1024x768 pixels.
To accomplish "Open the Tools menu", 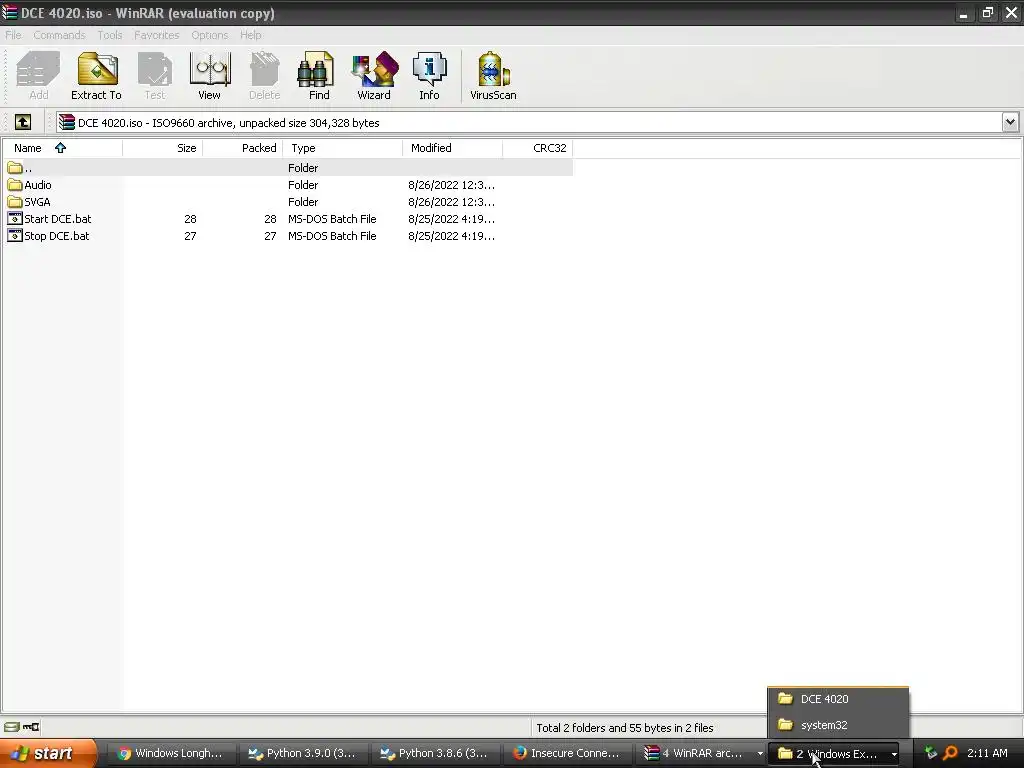I will [x=110, y=35].
